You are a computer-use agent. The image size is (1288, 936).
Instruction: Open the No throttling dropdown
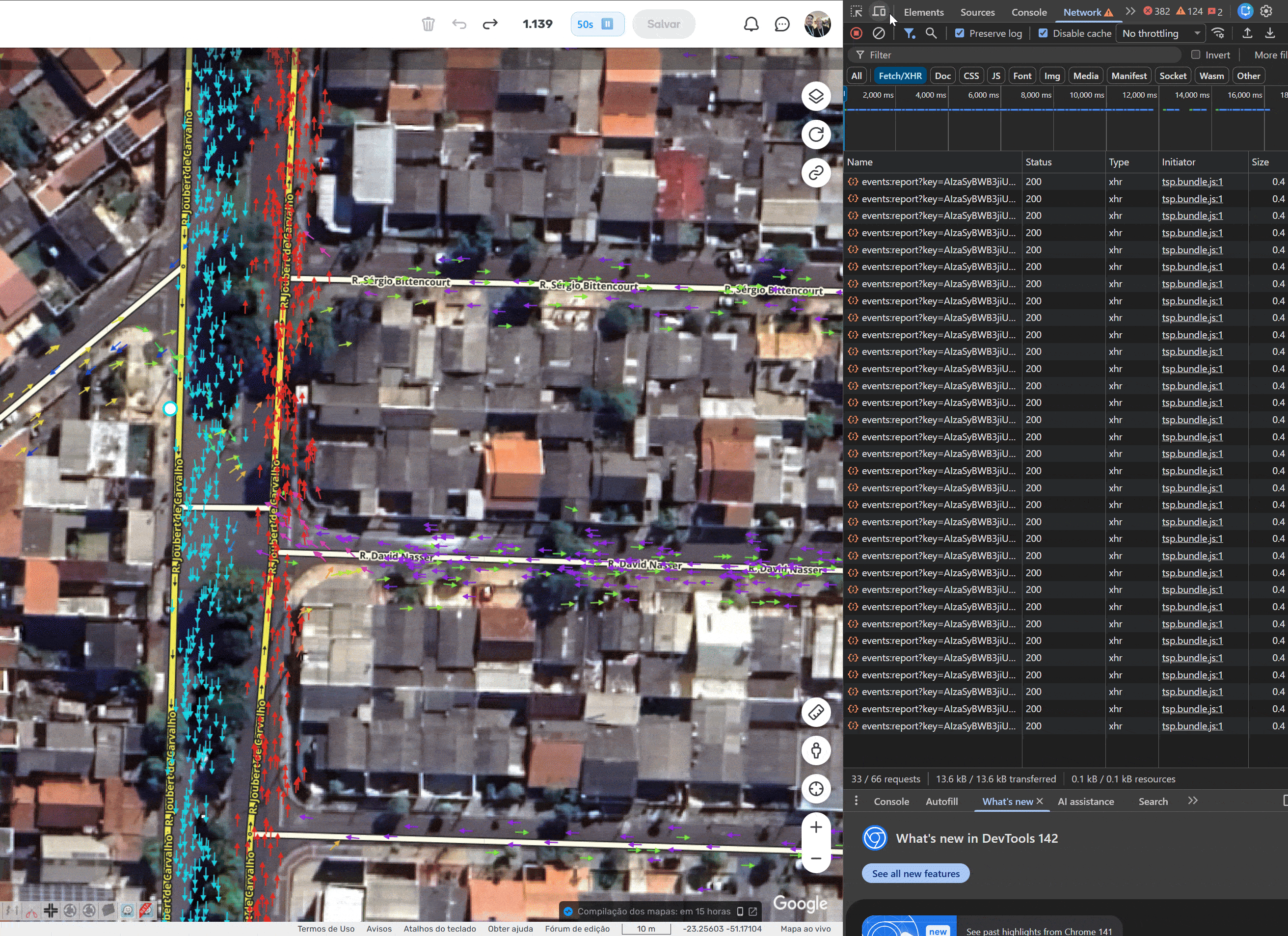pyautogui.click(x=1160, y=33)
